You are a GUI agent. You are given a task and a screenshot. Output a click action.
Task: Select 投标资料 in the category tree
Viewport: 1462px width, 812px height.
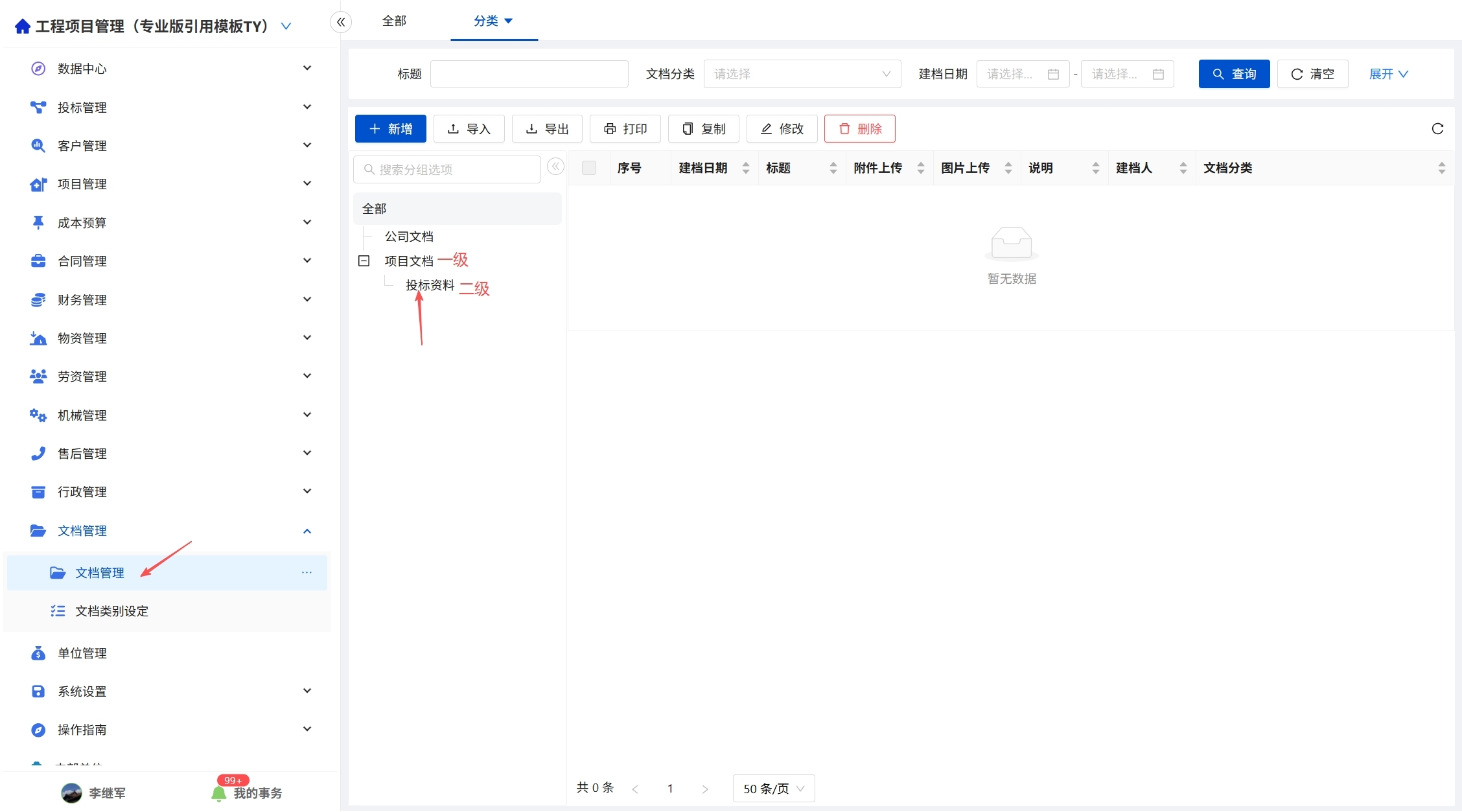coord(429,285)
